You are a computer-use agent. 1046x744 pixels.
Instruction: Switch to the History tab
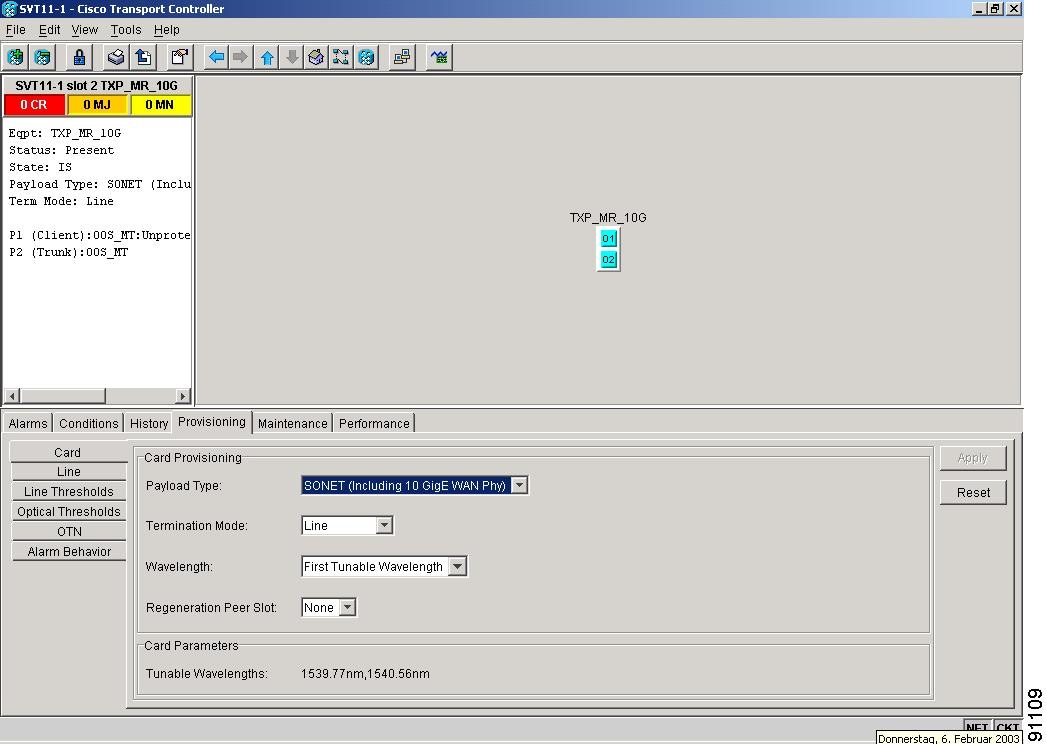[149, 424]
